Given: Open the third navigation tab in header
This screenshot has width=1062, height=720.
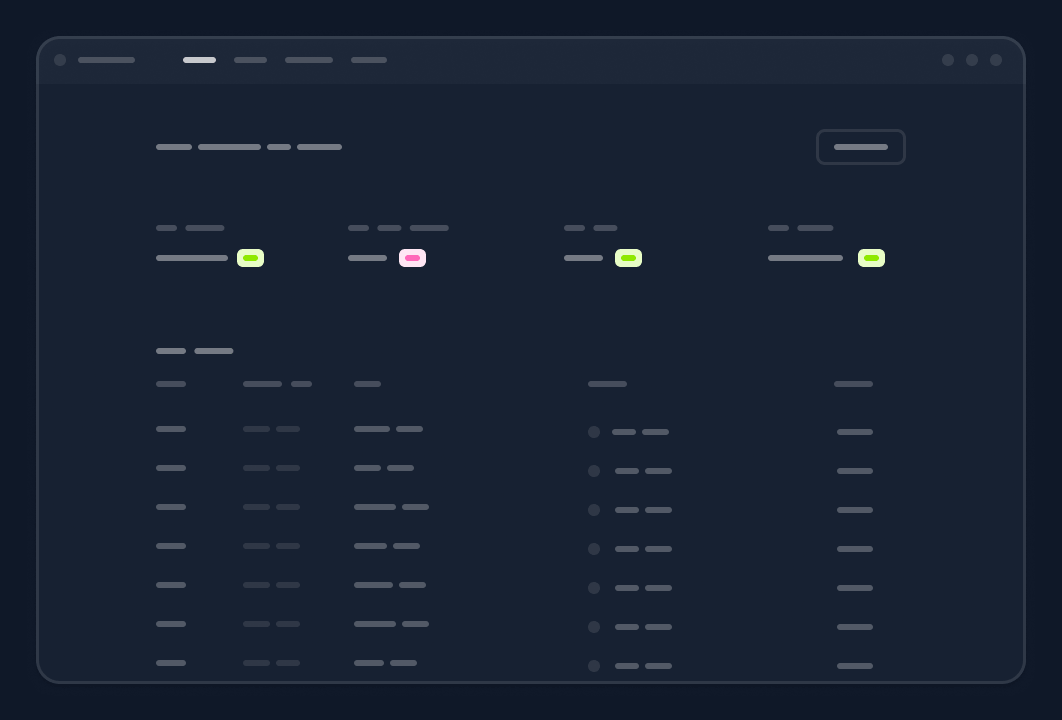Looking at the screenshot, I should coord(309,60).
